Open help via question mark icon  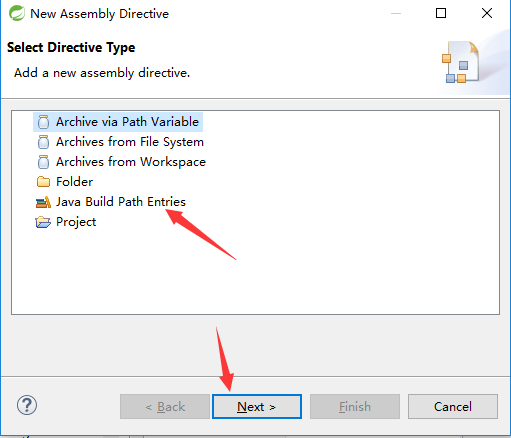click(x=27, y=405)
